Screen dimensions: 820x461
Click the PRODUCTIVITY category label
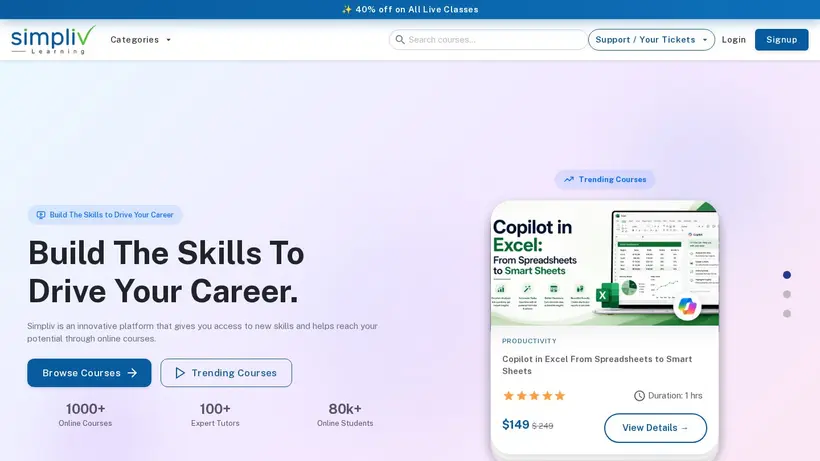[529, 341]
